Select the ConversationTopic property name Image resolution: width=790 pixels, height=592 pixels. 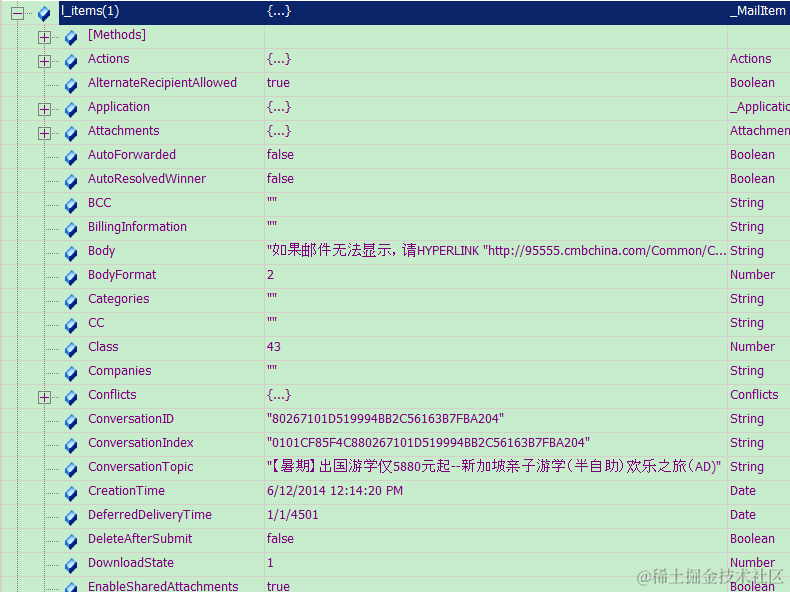(x=141, y=467)
